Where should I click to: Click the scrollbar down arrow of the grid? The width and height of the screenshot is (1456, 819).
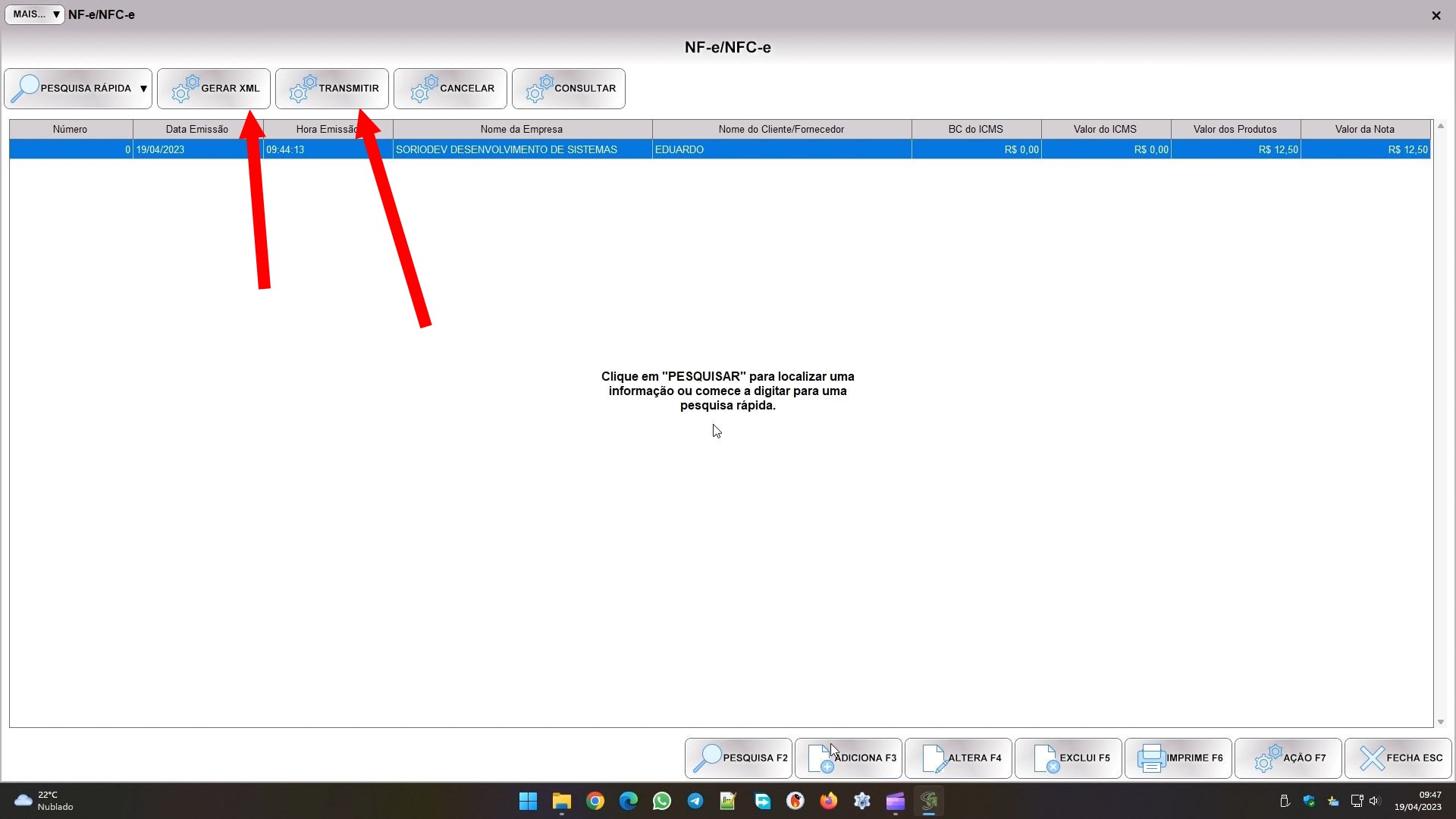(x=1440, y=722)
